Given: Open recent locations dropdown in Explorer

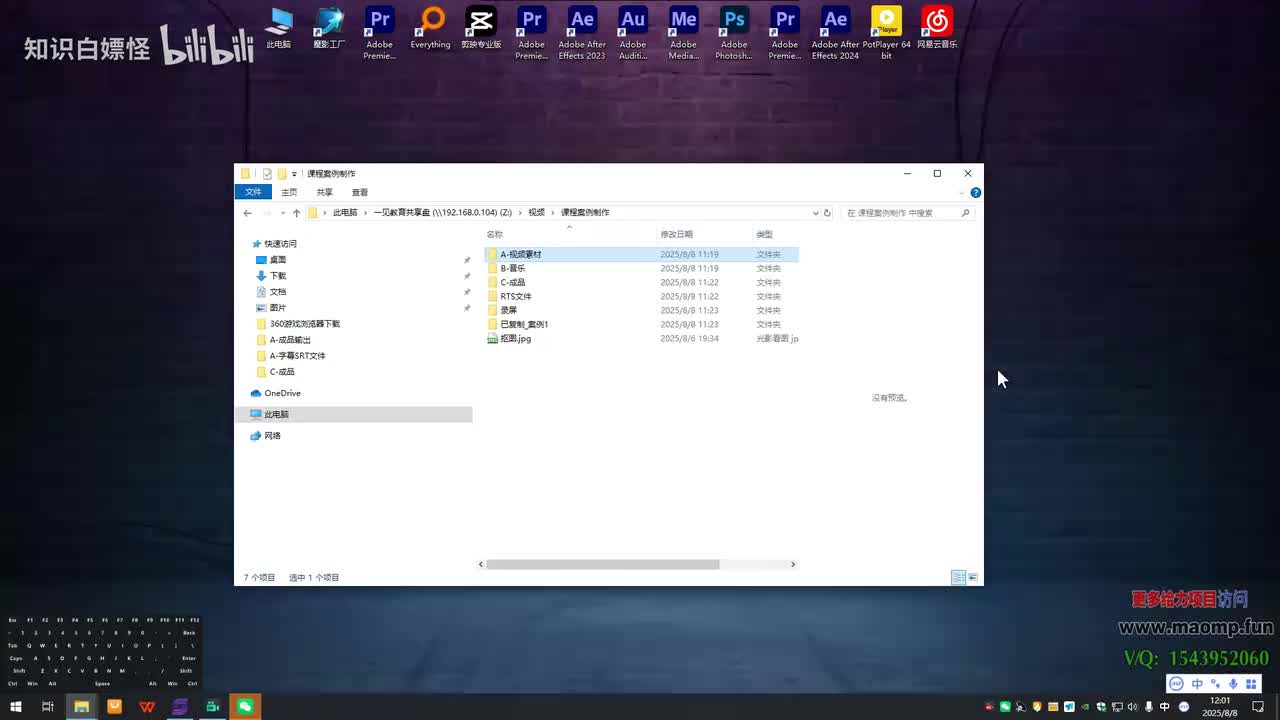Looking at the screenshot, I should point(283,213).
